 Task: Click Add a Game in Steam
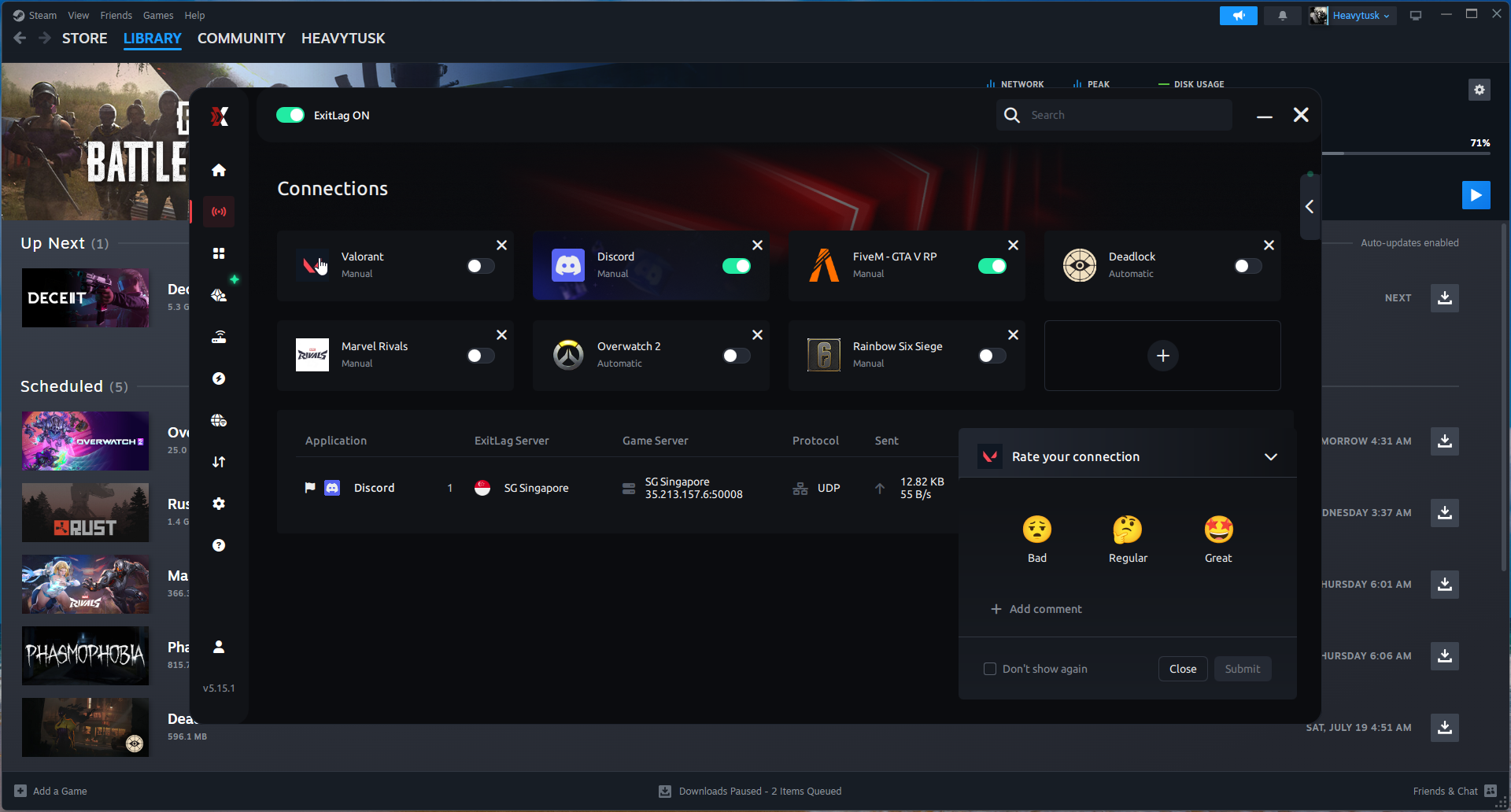click(51, 792)
